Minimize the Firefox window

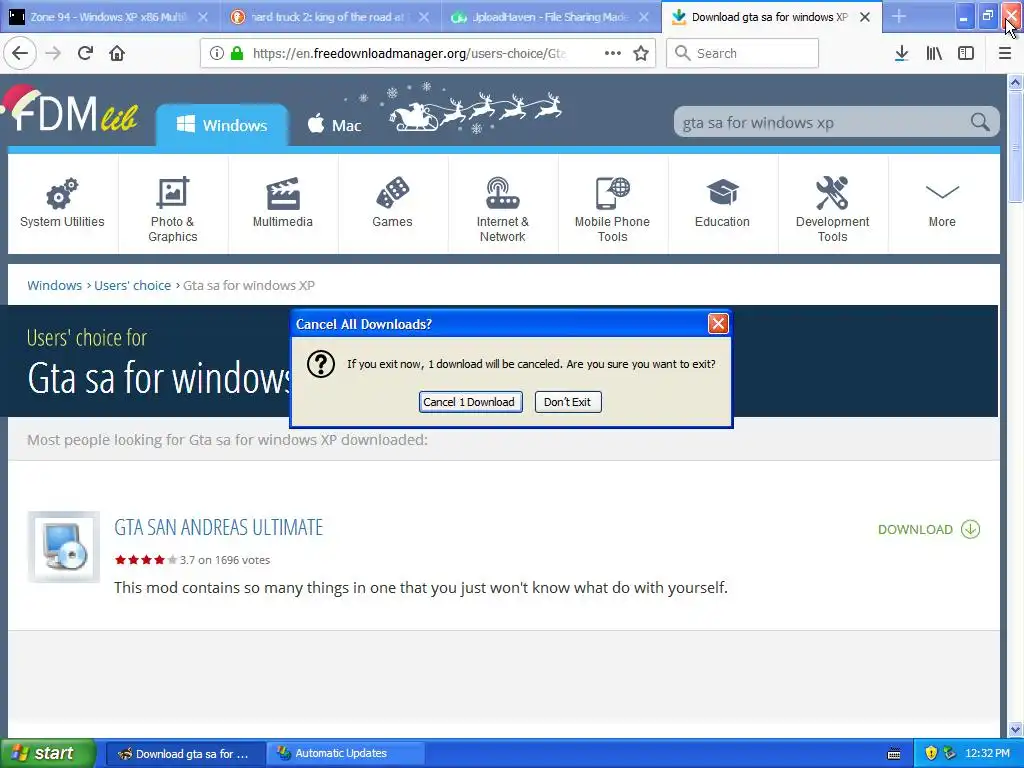[x=963, y=16]
